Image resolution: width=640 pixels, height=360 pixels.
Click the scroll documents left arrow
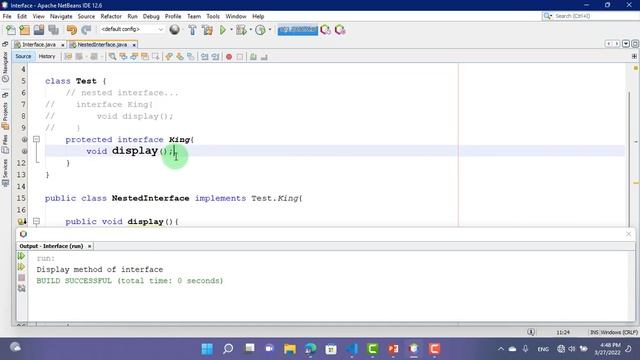(608, 44)
